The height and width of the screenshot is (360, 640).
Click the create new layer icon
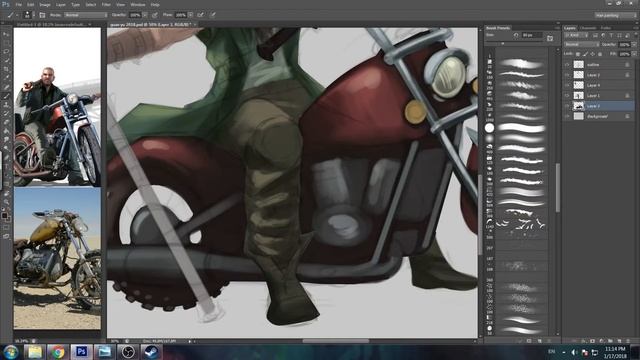pos(619,341)
